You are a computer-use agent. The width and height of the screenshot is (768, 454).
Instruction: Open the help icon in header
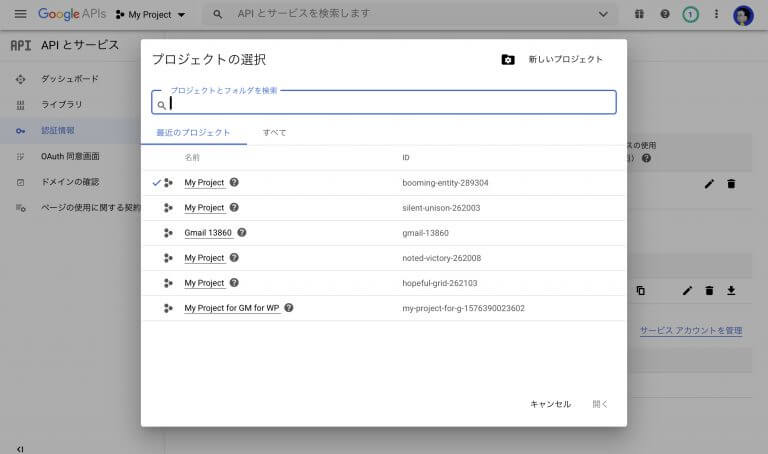[x=665, y=14]
